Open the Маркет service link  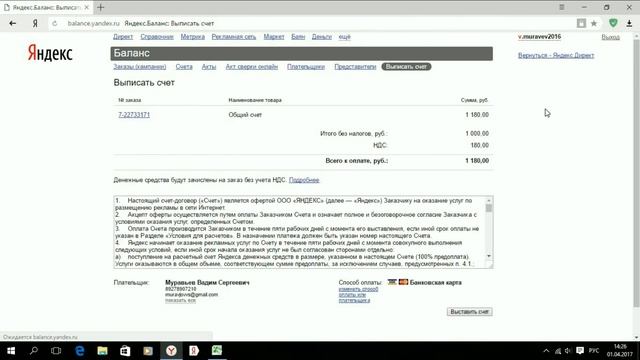(x=274, y=37)
